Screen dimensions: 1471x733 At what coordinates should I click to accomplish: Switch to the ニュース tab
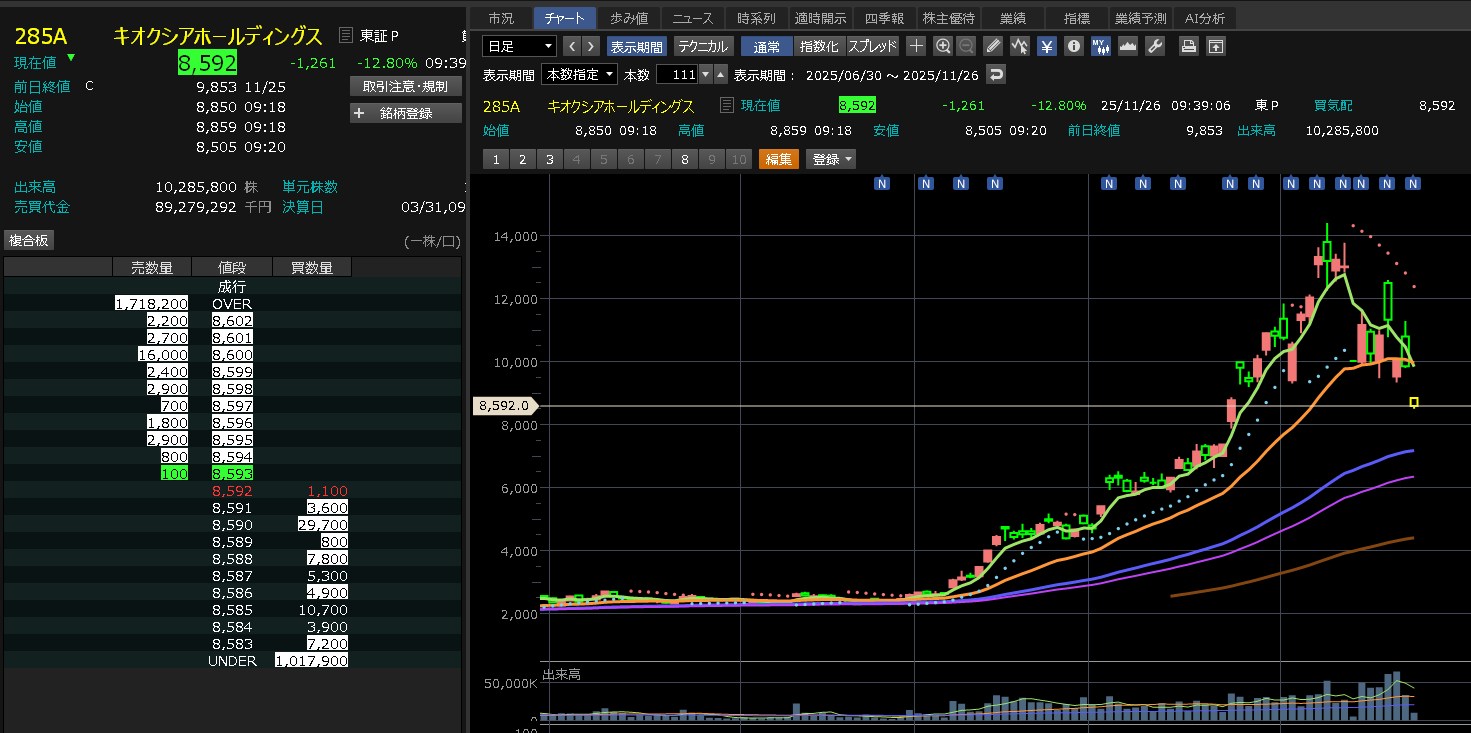[693, 18]
